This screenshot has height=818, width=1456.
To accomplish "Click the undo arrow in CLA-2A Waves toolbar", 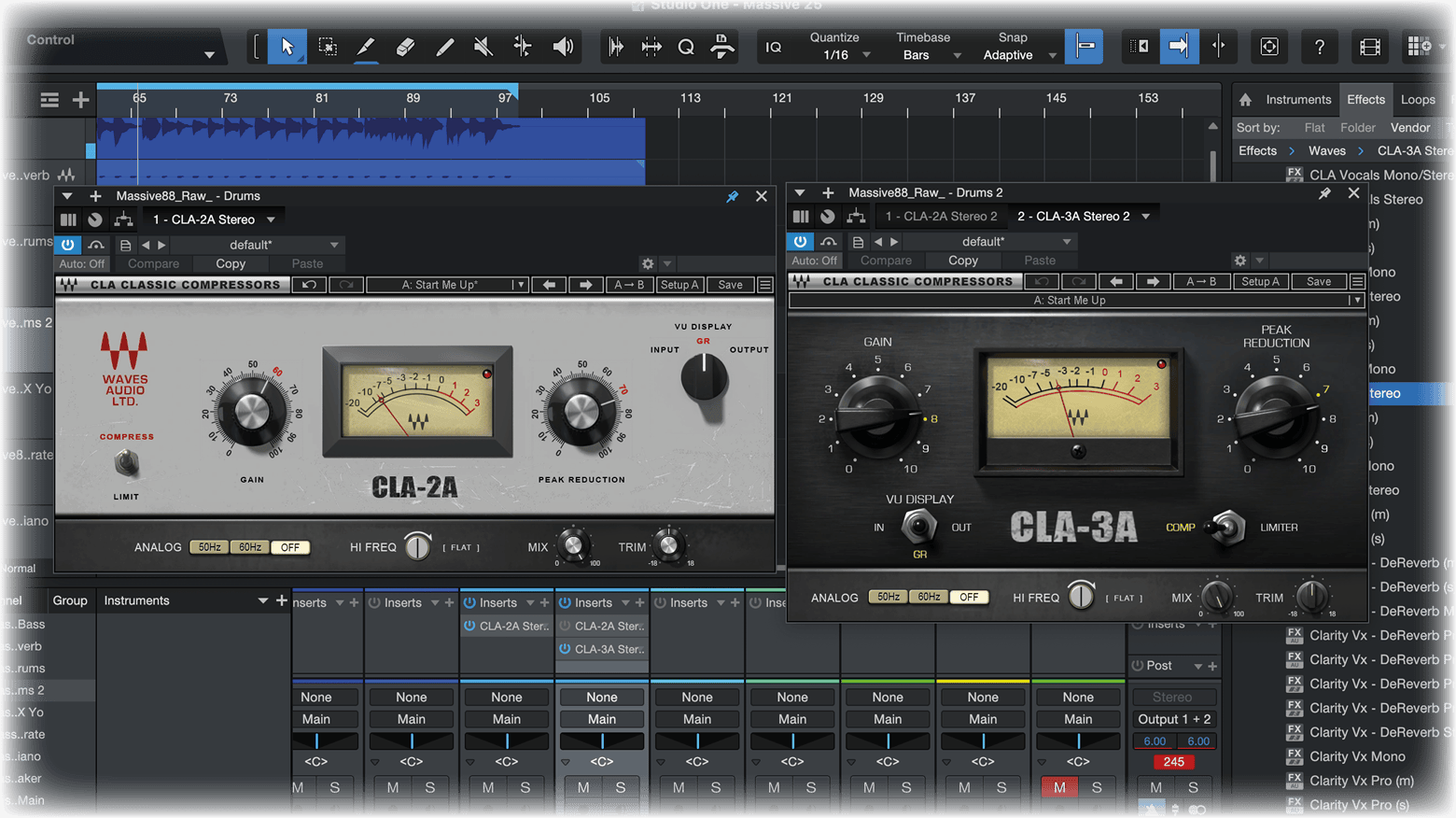I will [x=309, y=285].
